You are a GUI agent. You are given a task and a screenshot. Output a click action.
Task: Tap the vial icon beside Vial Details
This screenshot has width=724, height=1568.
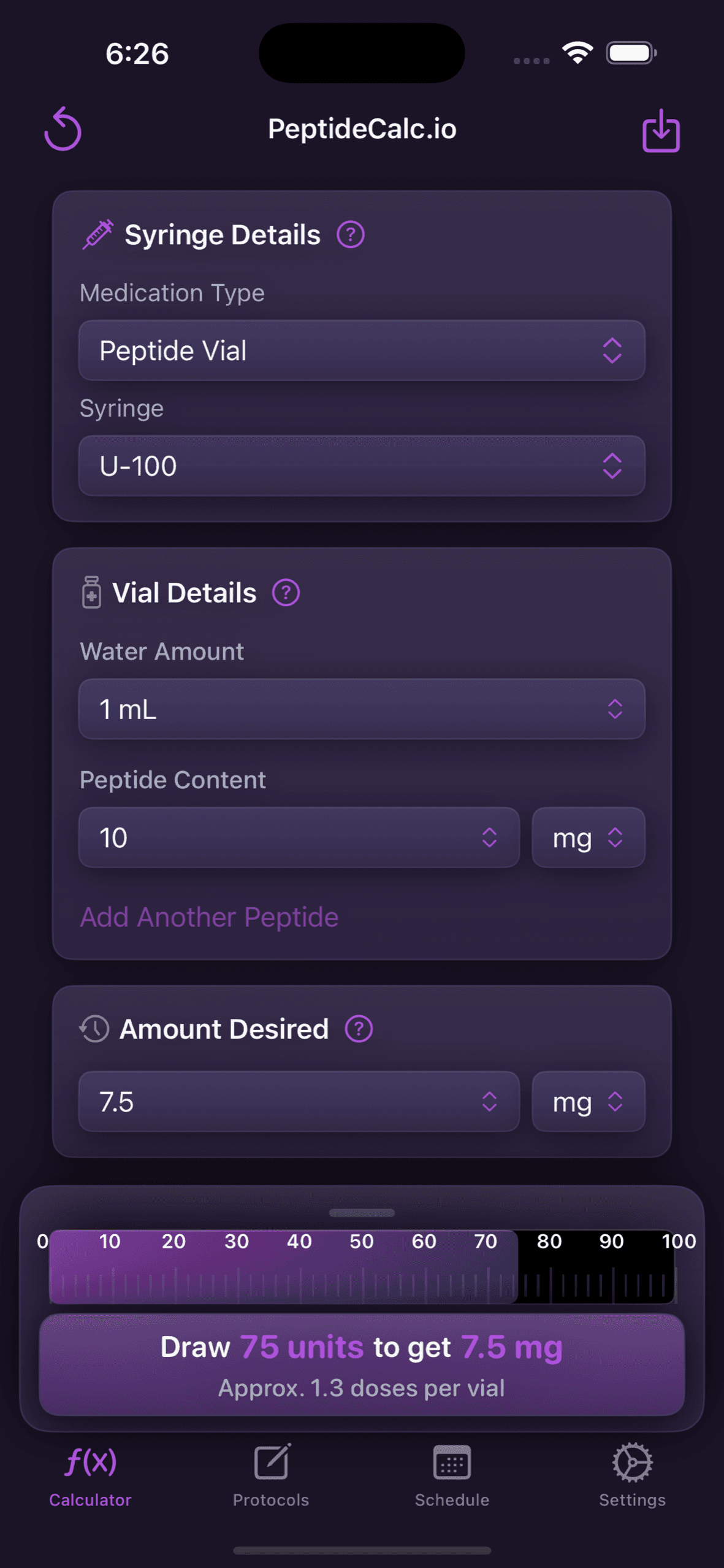91,593
